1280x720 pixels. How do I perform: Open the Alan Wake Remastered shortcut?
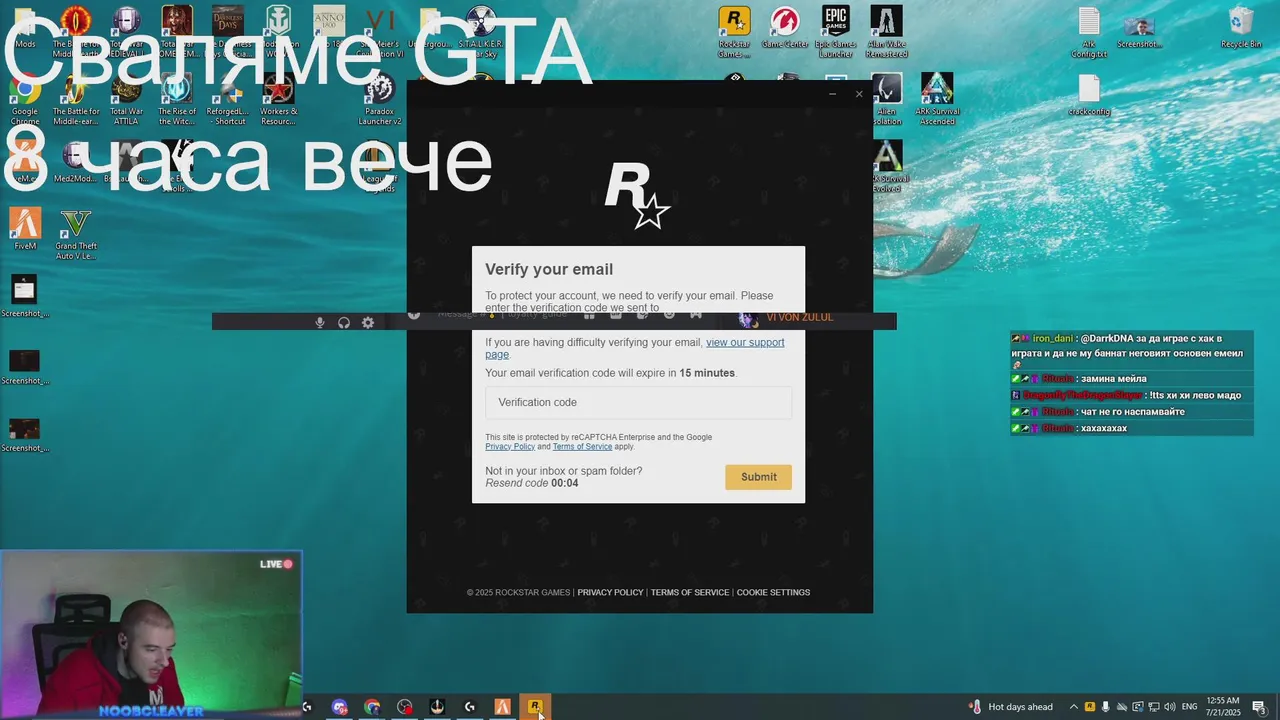(x=886, y=31)
